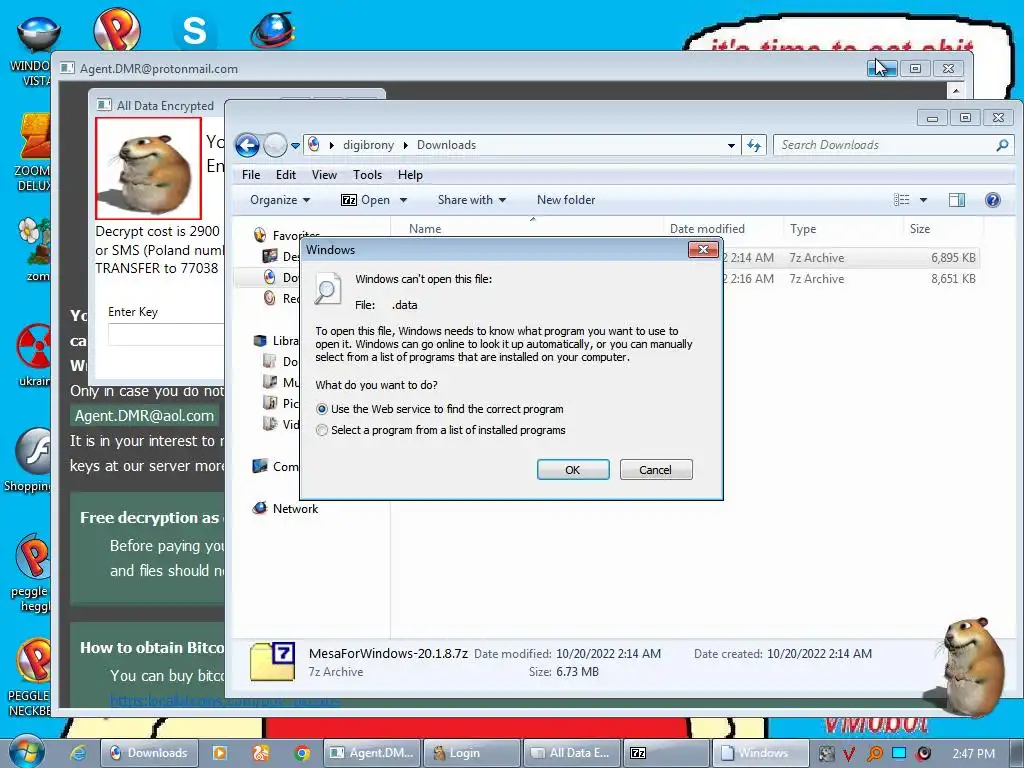Image resolution: width=1024 pixels, height=768 pixels.
Task: Click the blue Help question mark icon
Action: (993, 200)
